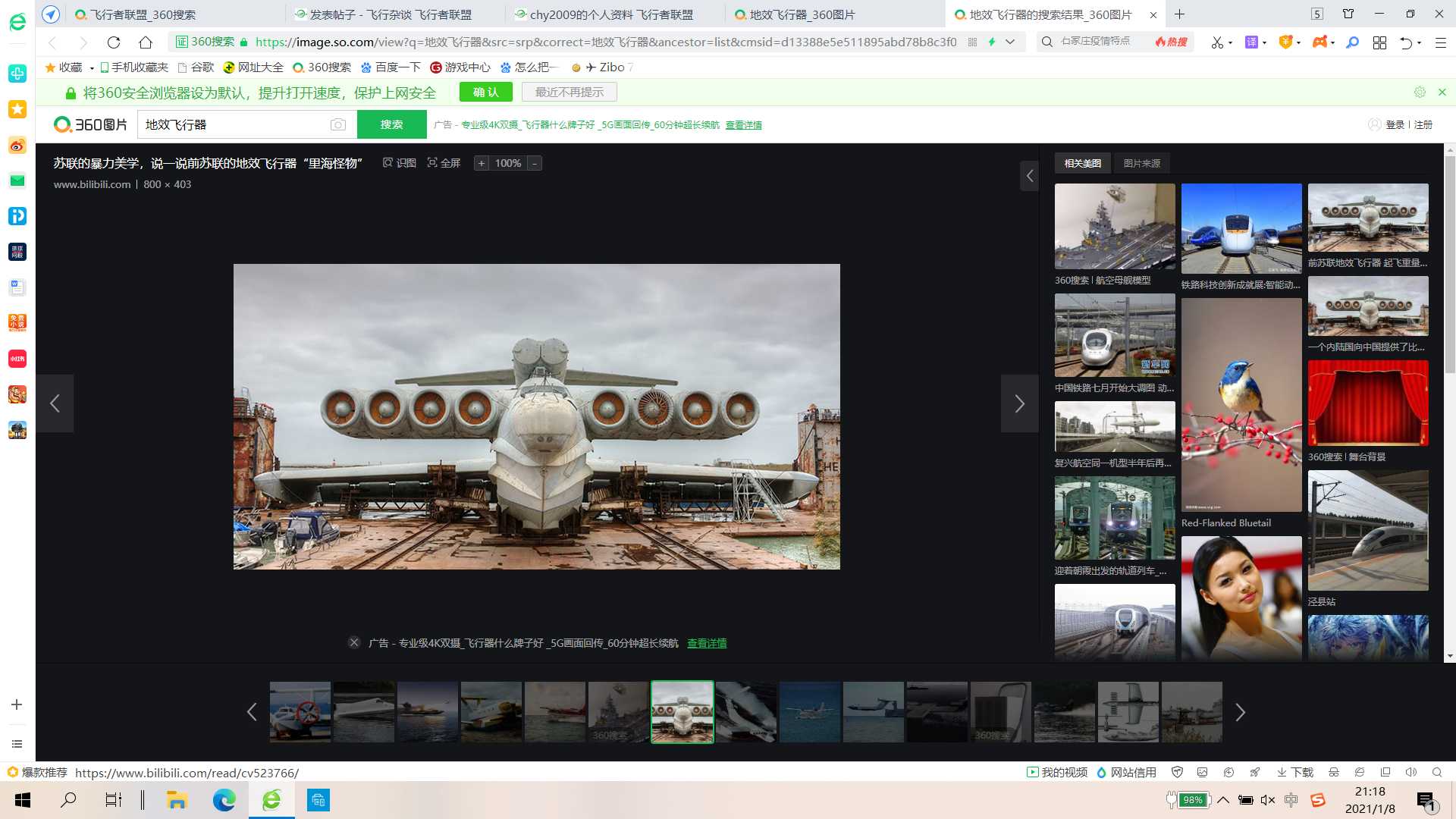Open Microsoft Edge from taskbar

pyautogui.click(x=224, y=800)
